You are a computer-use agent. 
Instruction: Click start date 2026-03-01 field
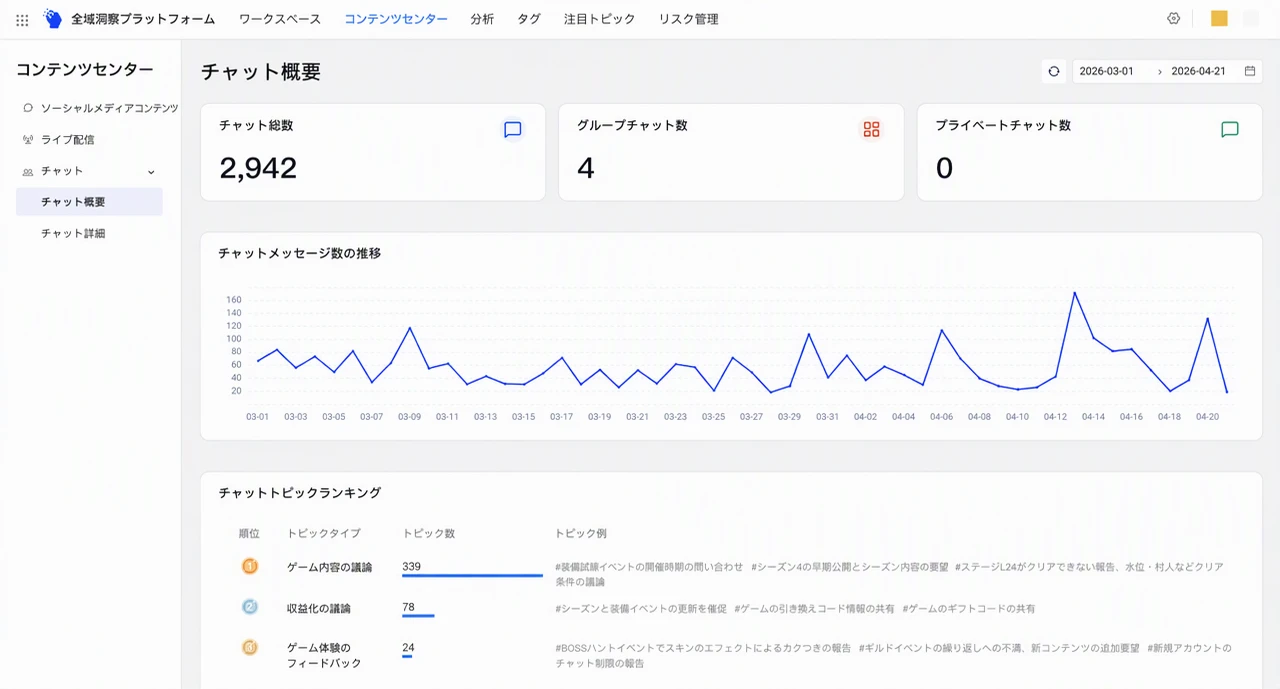[x=1106, y=71]
